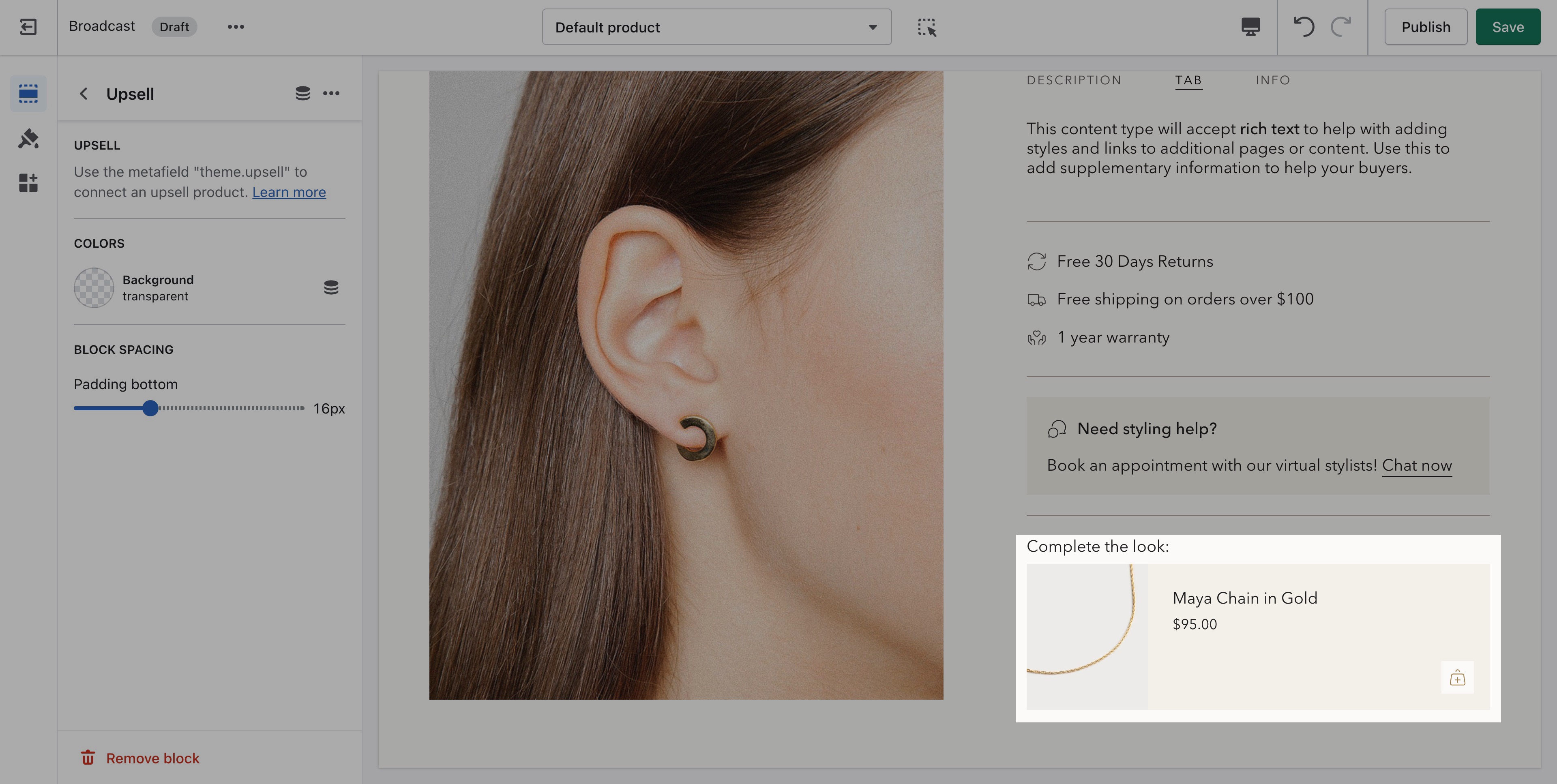This screenshot has width=1557, height=784.
Task: Click the exit editor icon
Action: point(28,27)
